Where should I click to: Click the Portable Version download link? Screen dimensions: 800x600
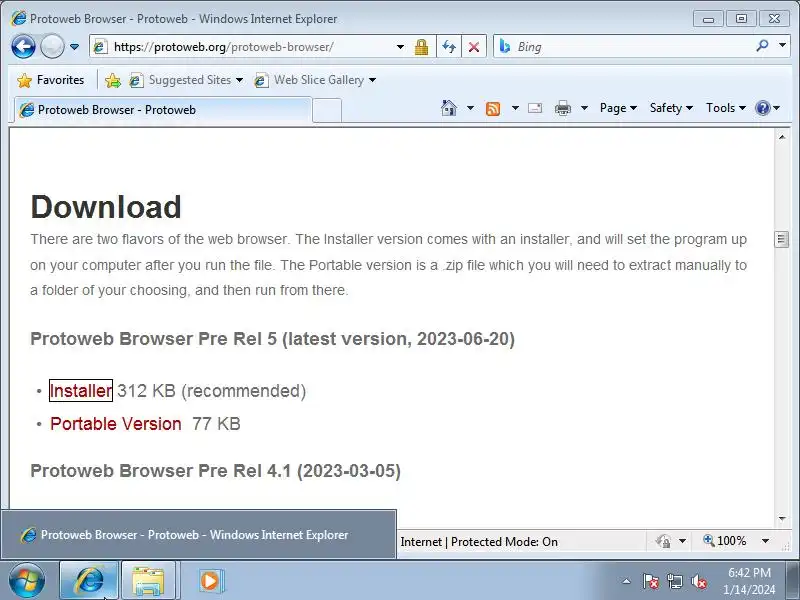click(116, 424)
